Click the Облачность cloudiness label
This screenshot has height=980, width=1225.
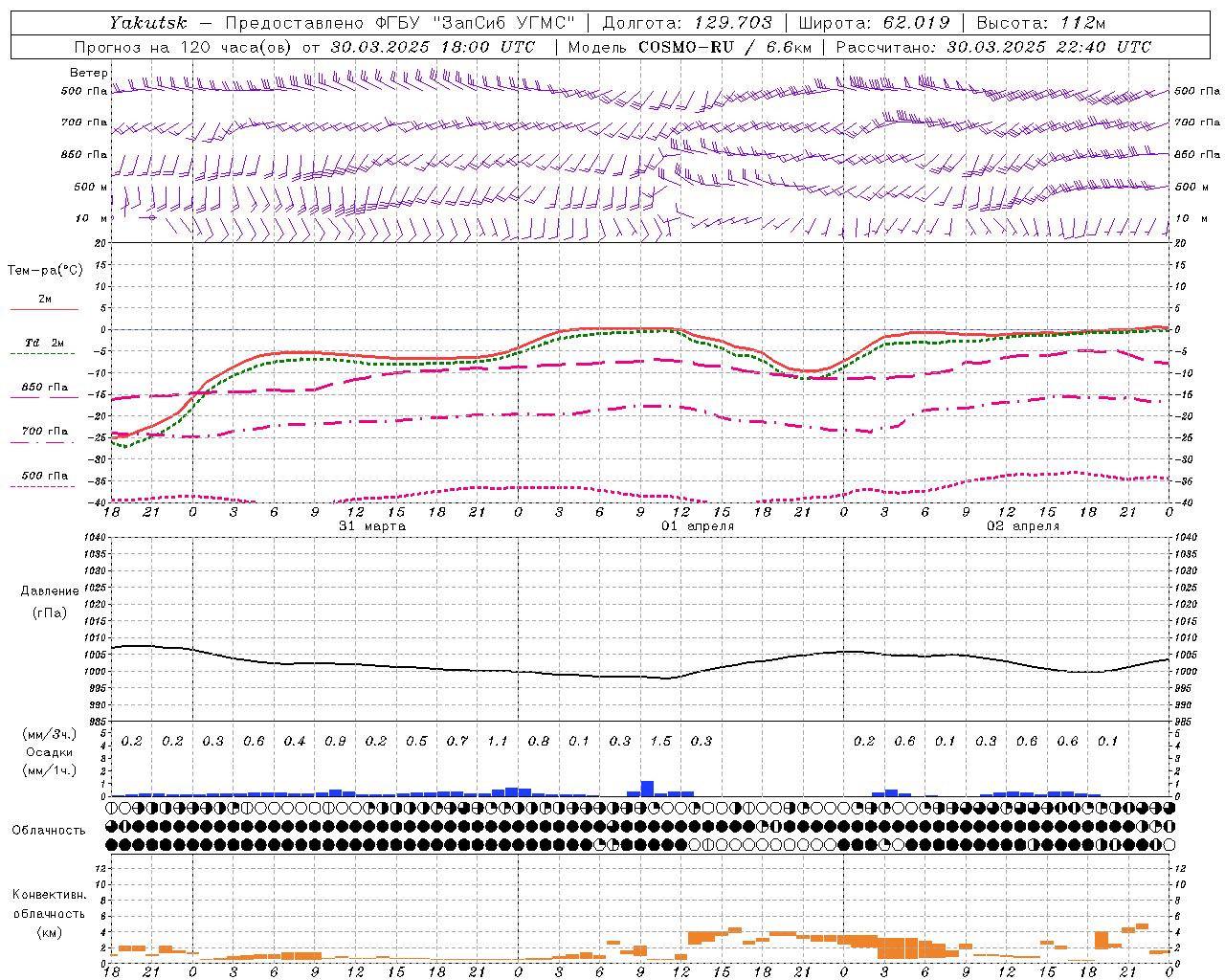tap(49, 830)
